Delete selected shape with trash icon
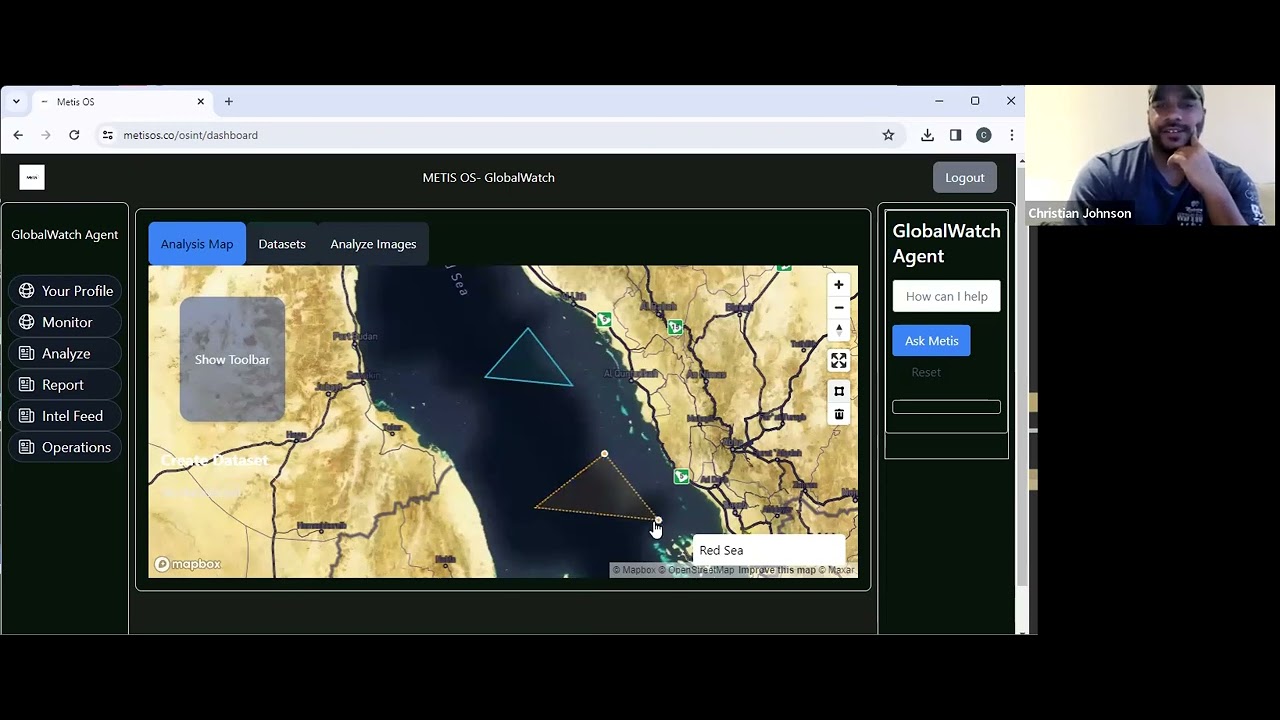Screen dimensions: 1280x720 point(839,414)
